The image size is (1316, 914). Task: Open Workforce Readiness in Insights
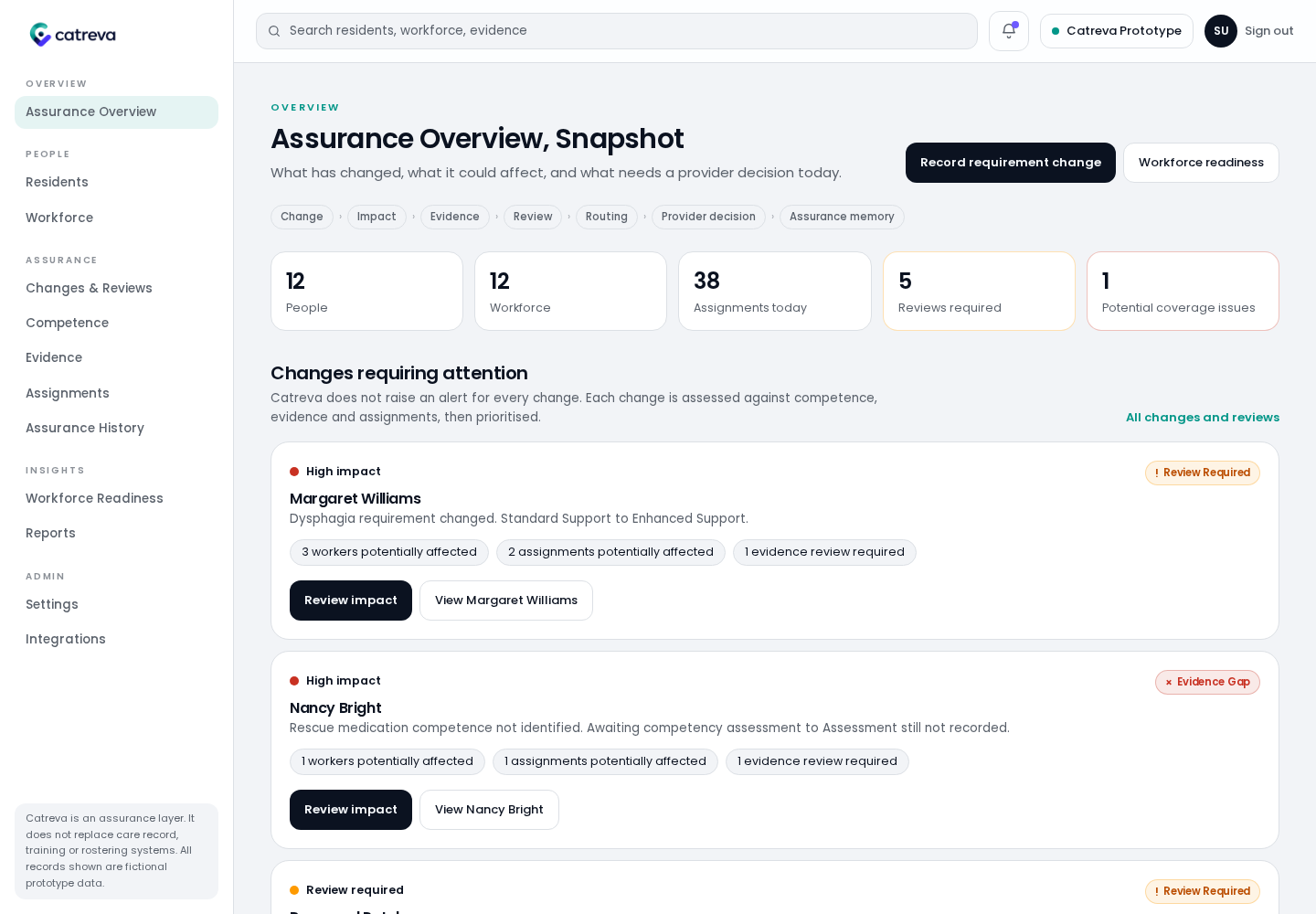pyautogui.click(x=116, y=499)
